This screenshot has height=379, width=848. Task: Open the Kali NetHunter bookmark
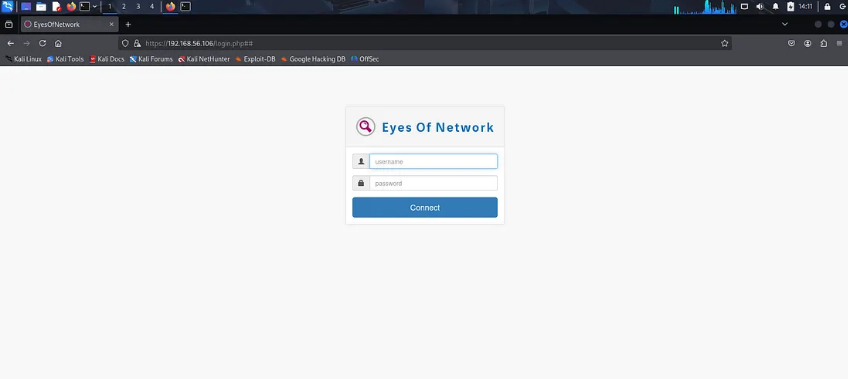pyautogui.click(x=204, y=59)
